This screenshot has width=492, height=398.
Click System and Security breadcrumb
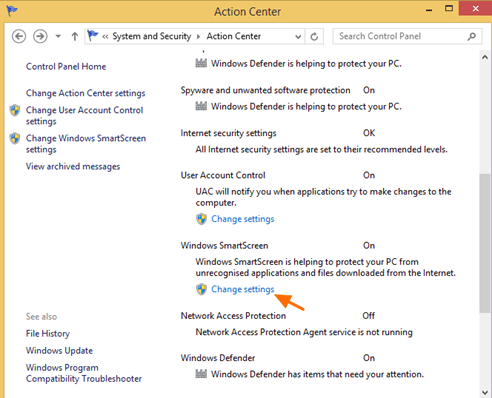(x=152, y=36)
